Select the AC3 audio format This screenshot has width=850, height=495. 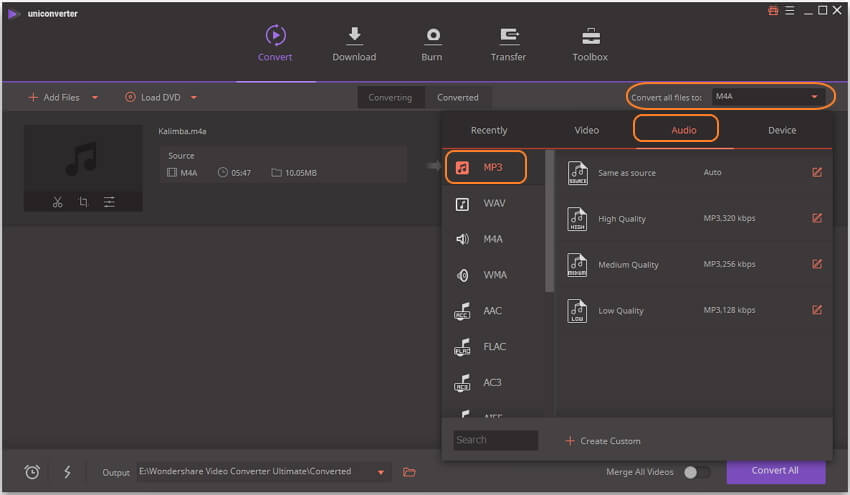pyautogui.click(x=493, y=383)
